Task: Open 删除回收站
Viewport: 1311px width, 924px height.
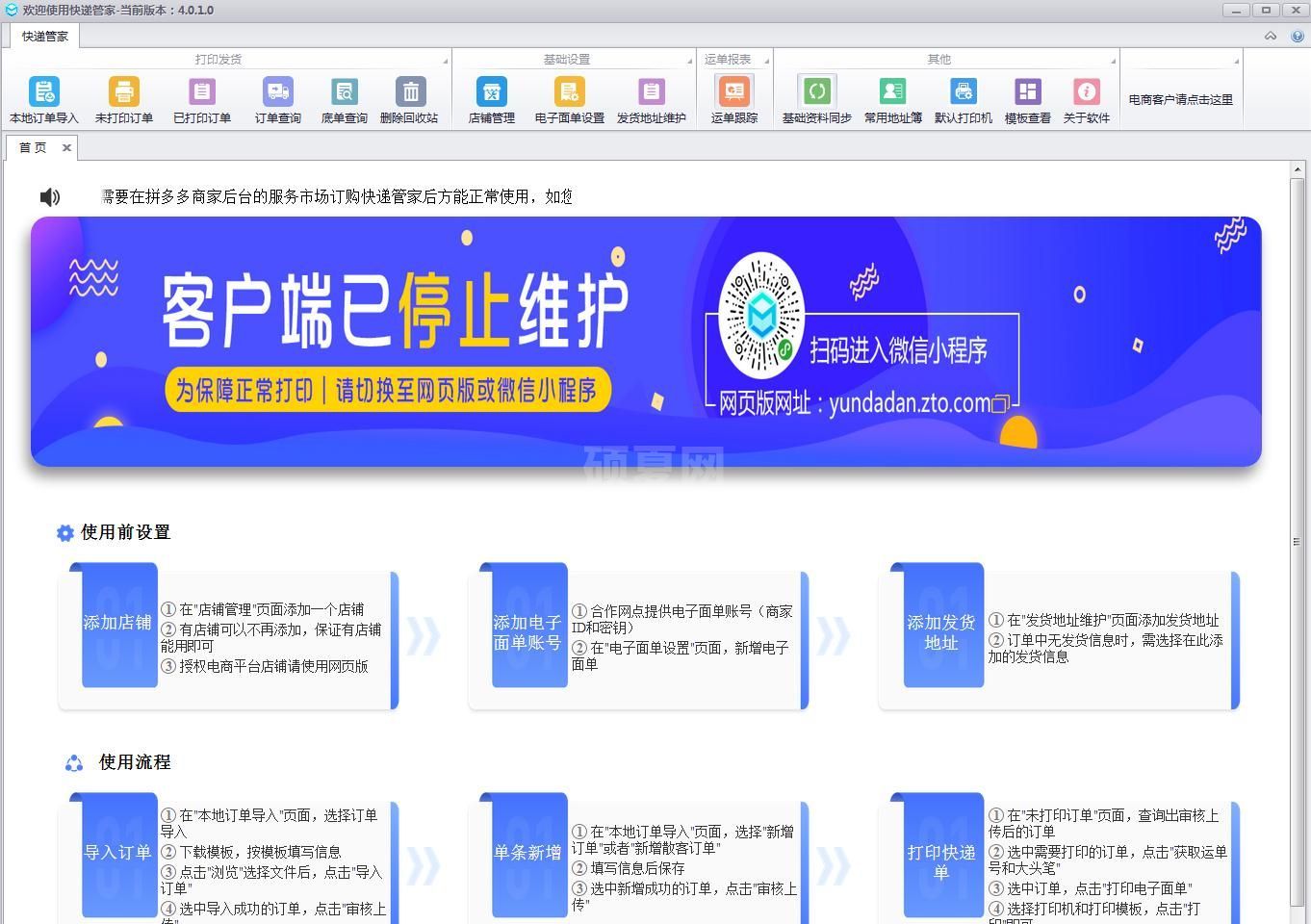Action: pos(410,100)
